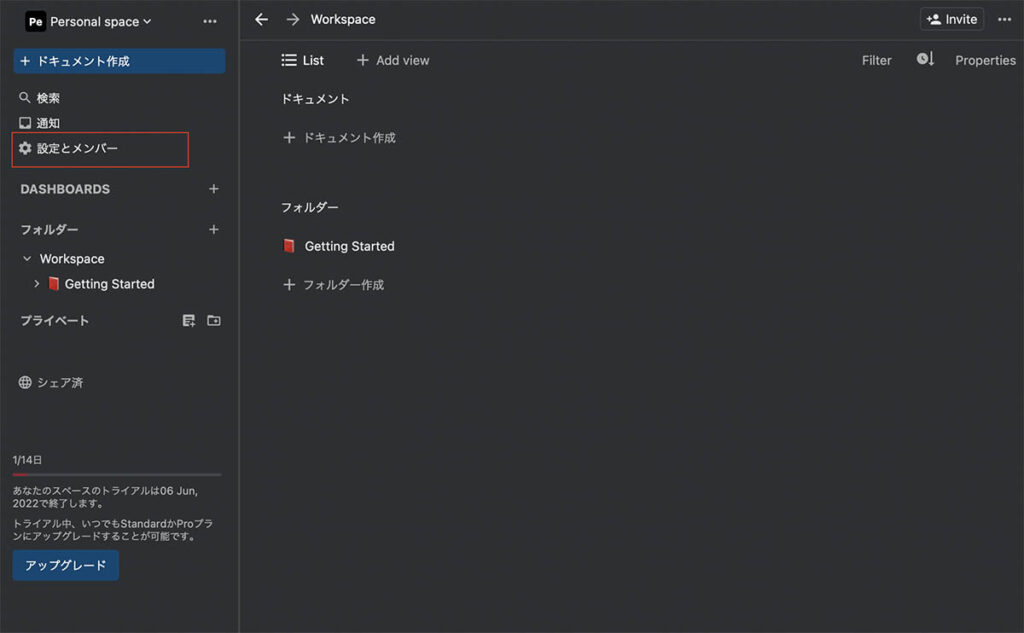Open more options next to Personal space
The height and width of the screenshot is (633, 1024).
click(209, 21)
